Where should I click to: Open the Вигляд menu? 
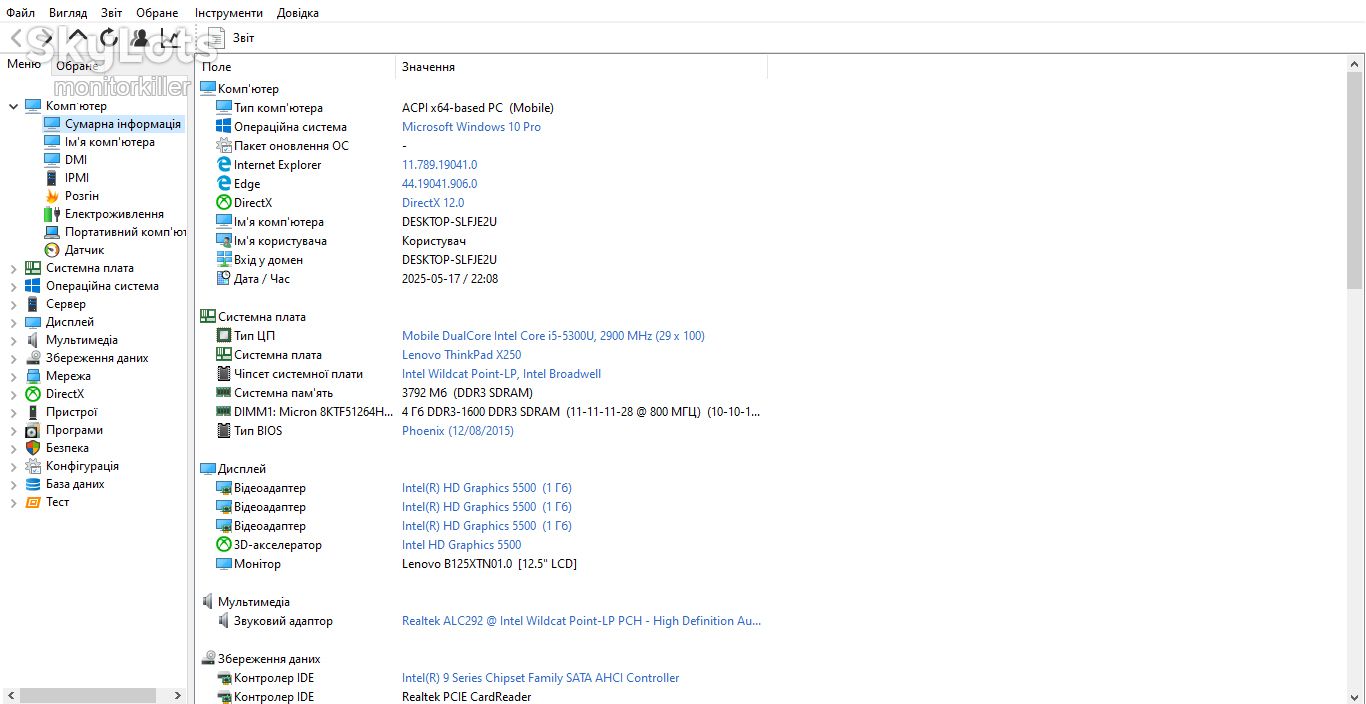click(x=68, y=13)
